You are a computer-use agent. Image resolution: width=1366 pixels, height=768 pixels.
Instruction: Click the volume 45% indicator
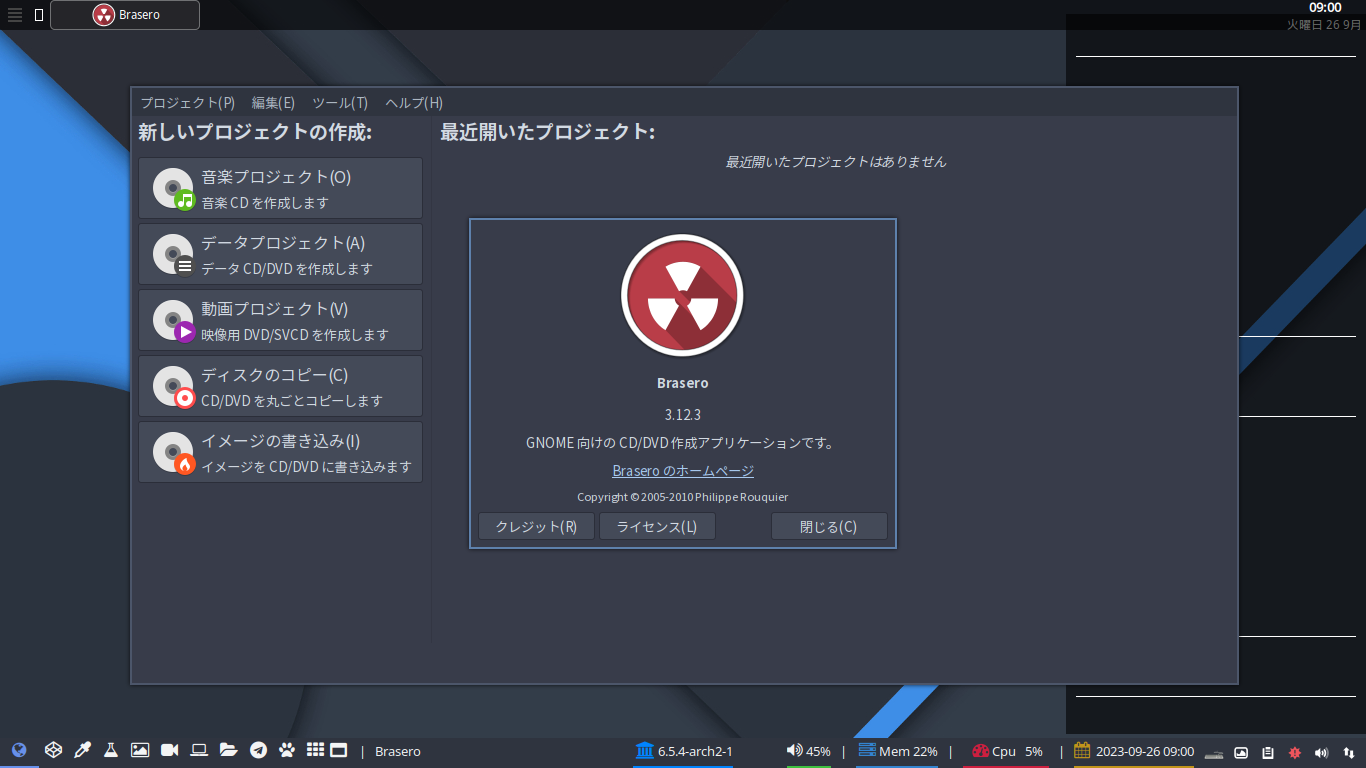[x=808, y=751]
